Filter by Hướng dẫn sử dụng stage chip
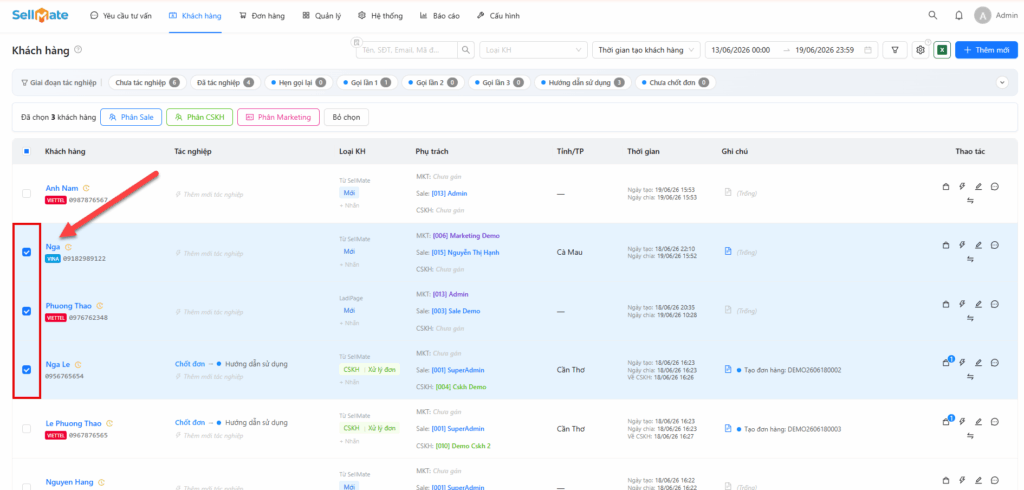This screenshot has height=490, width=1024. pyautogui.click(x=582, y=83)
